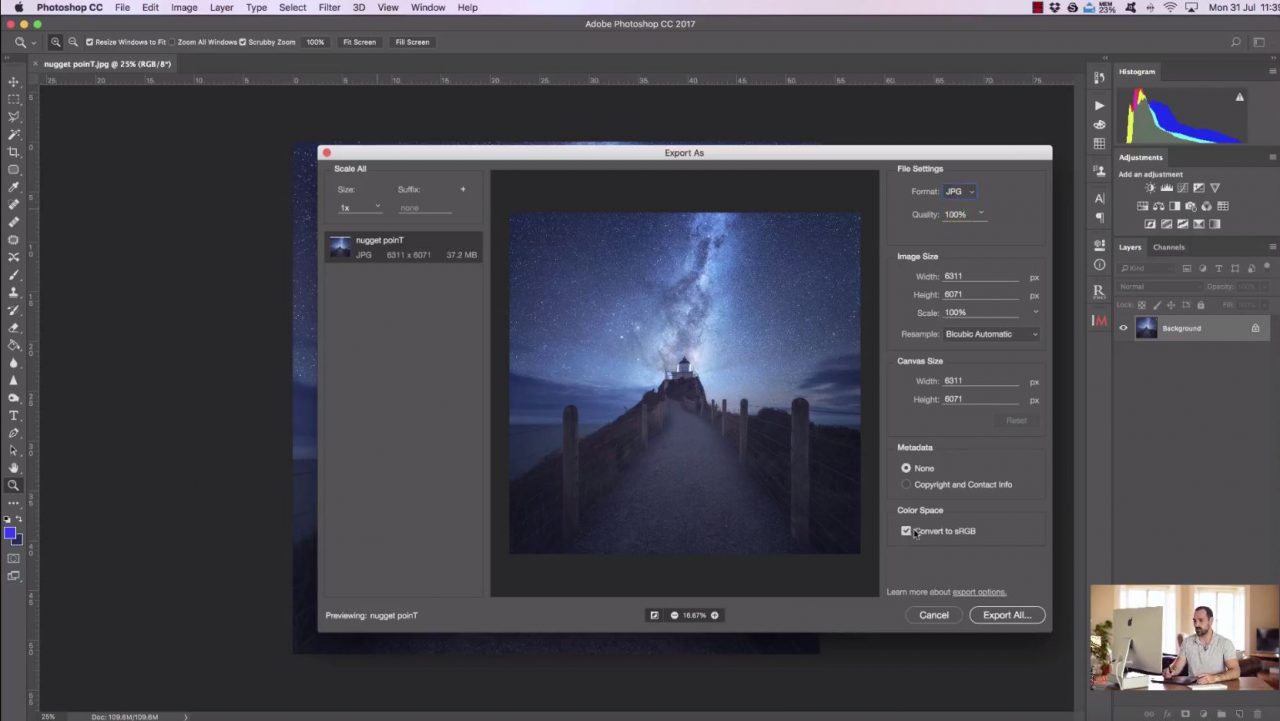Uncheck Convert to sRGB
This screenshot has width=1280, height=721.
[x=906, y=531]
